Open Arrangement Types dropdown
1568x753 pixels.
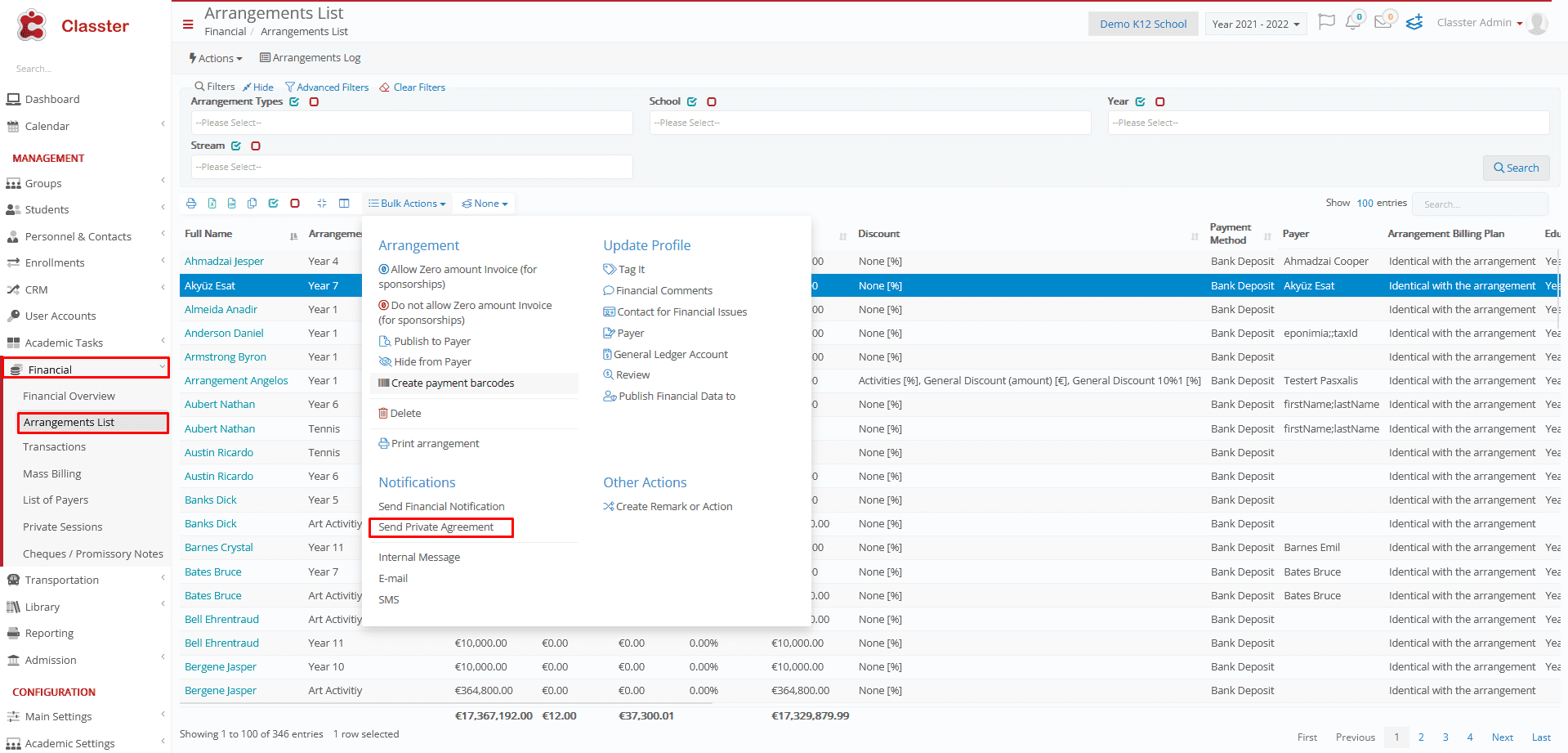tap(412, 123)
